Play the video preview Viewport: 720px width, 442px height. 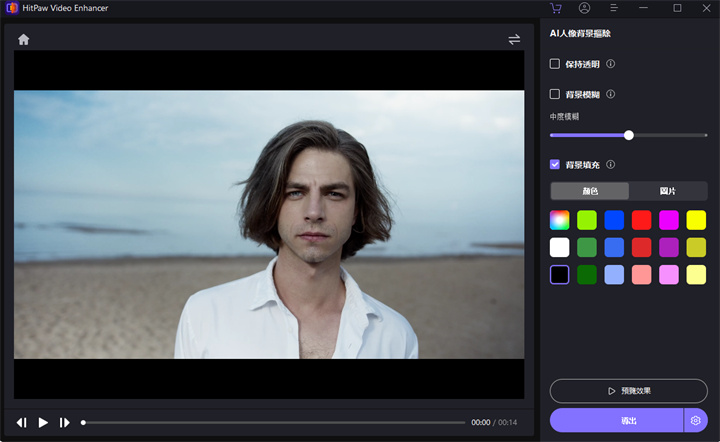(x=43, y=423)
